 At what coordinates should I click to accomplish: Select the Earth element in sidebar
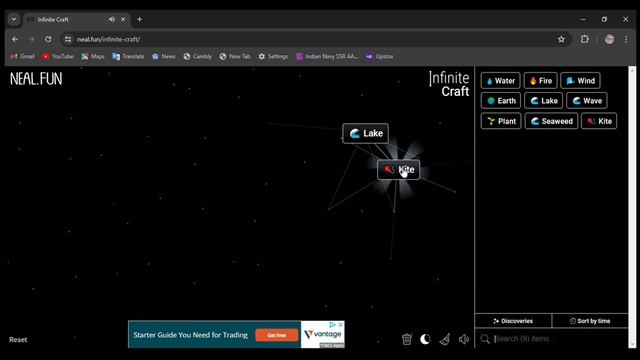[501, 101]
